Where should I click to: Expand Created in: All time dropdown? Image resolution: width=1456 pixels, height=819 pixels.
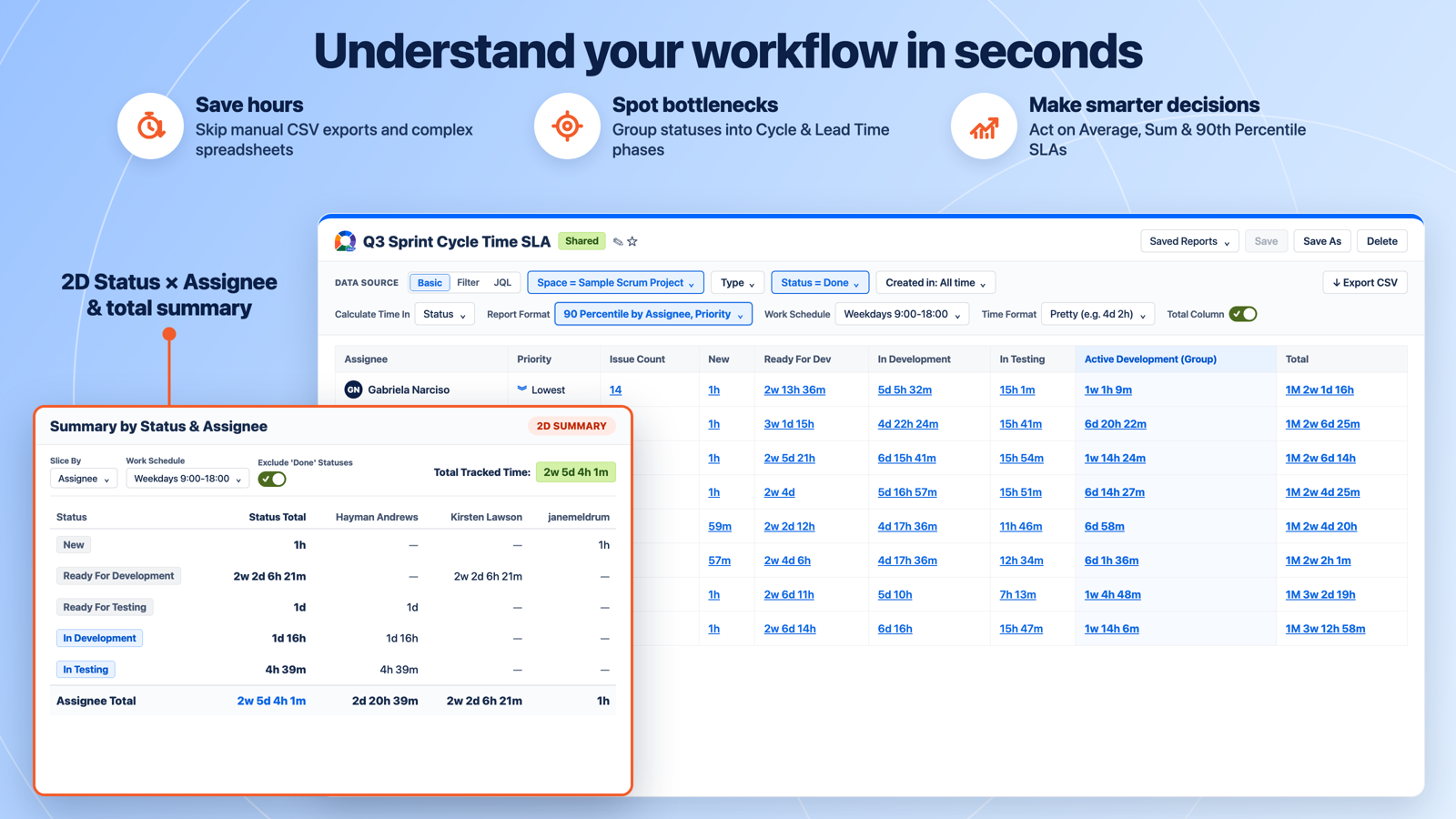click(x=935, y=283)
